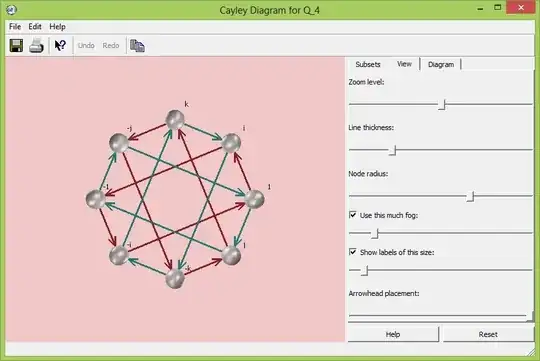This screenshot has height=361, width=540.
Task: Toggle the Use this much fog checkbox
Action: (x=353, y=215)
